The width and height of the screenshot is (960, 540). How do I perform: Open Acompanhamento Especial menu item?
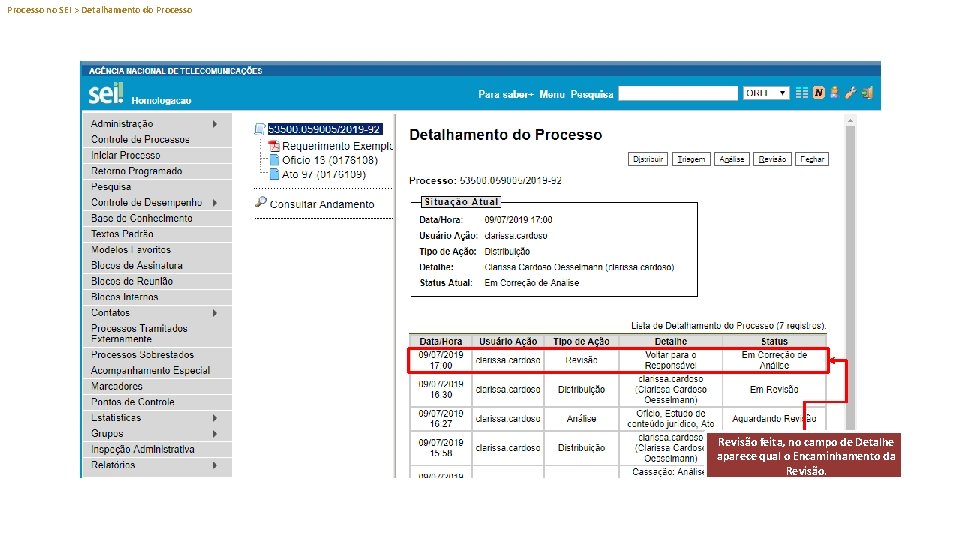point(150,371)
